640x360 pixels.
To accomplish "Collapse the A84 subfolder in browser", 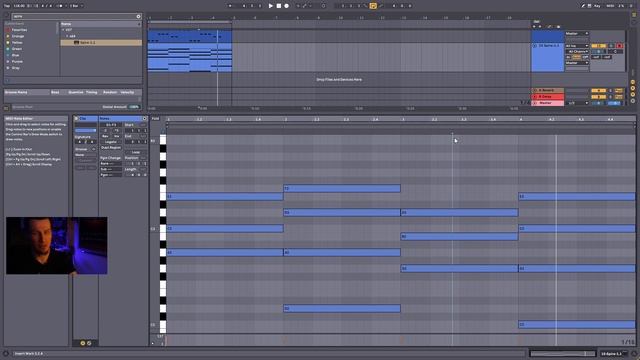I will click(67, 36).
